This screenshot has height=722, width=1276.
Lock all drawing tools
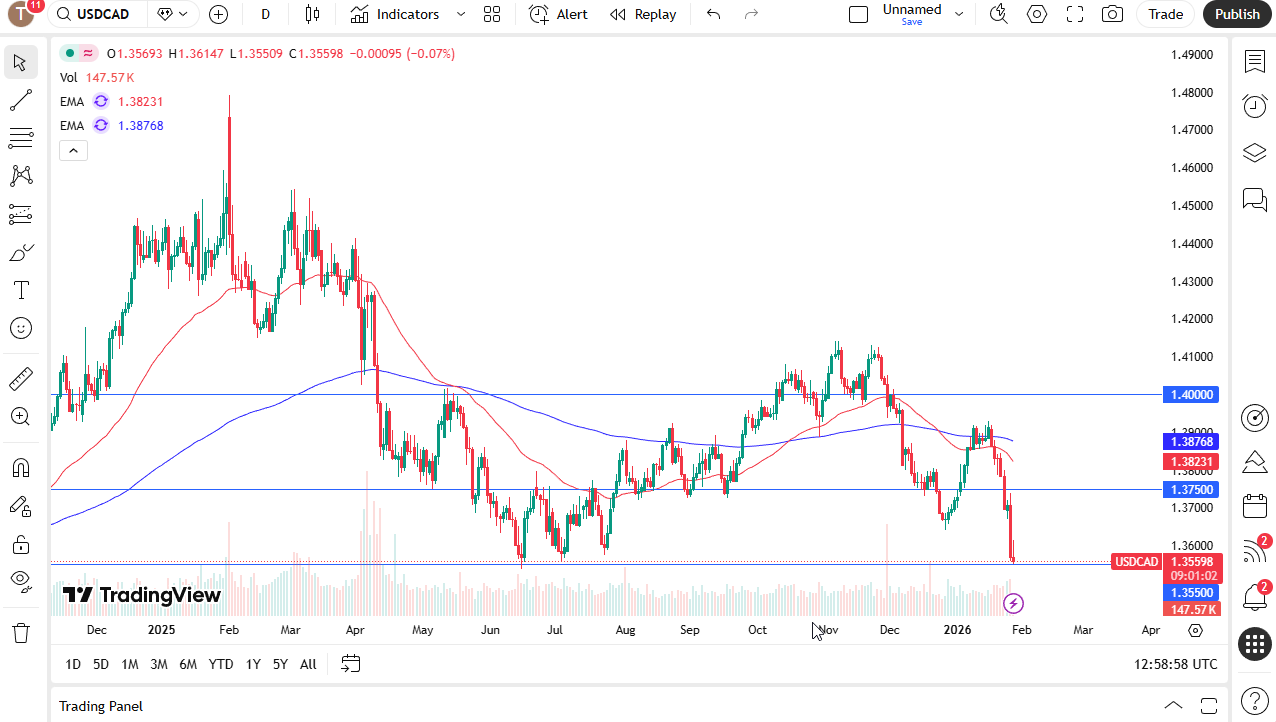tap(19, 544)
